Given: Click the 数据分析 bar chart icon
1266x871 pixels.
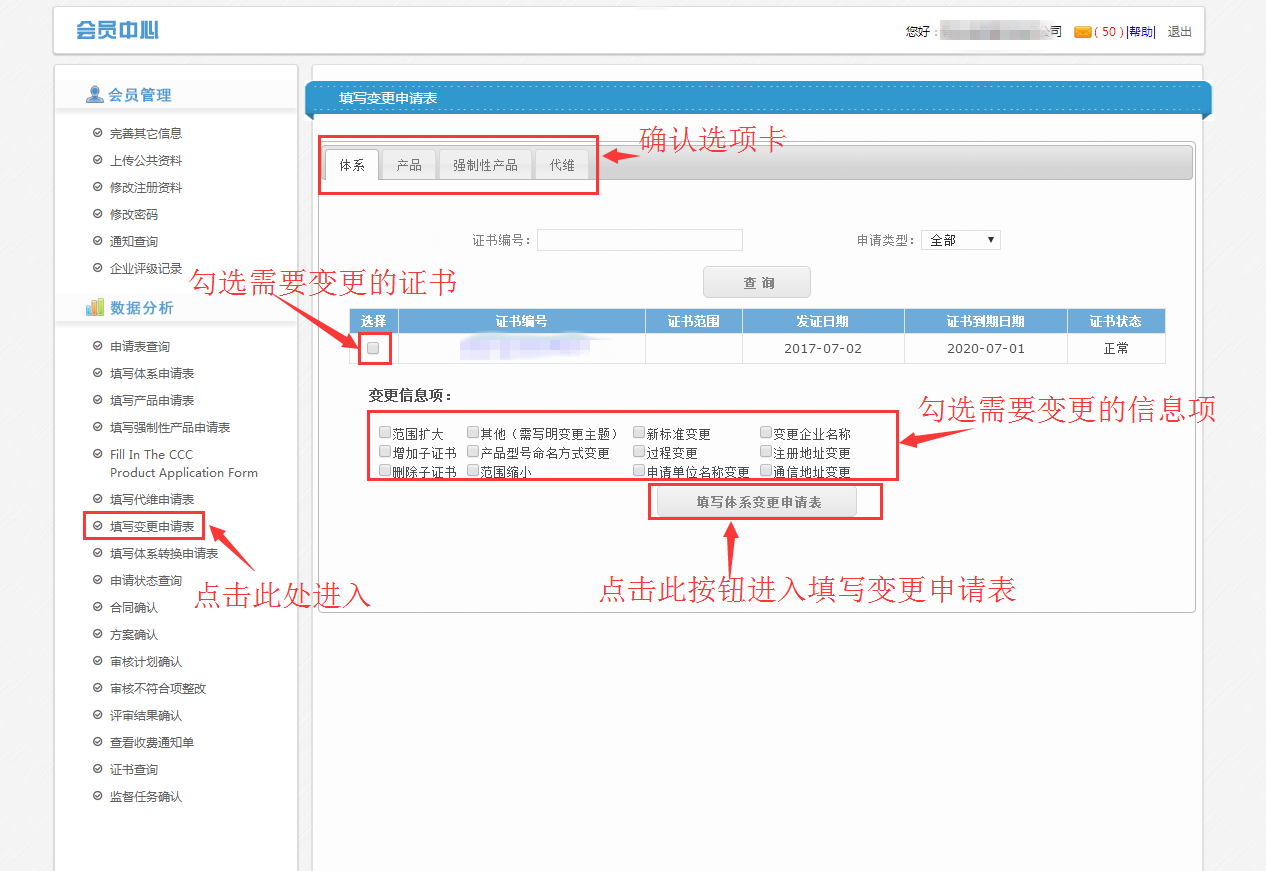Looking at the screenshot, I should (95, 308).
